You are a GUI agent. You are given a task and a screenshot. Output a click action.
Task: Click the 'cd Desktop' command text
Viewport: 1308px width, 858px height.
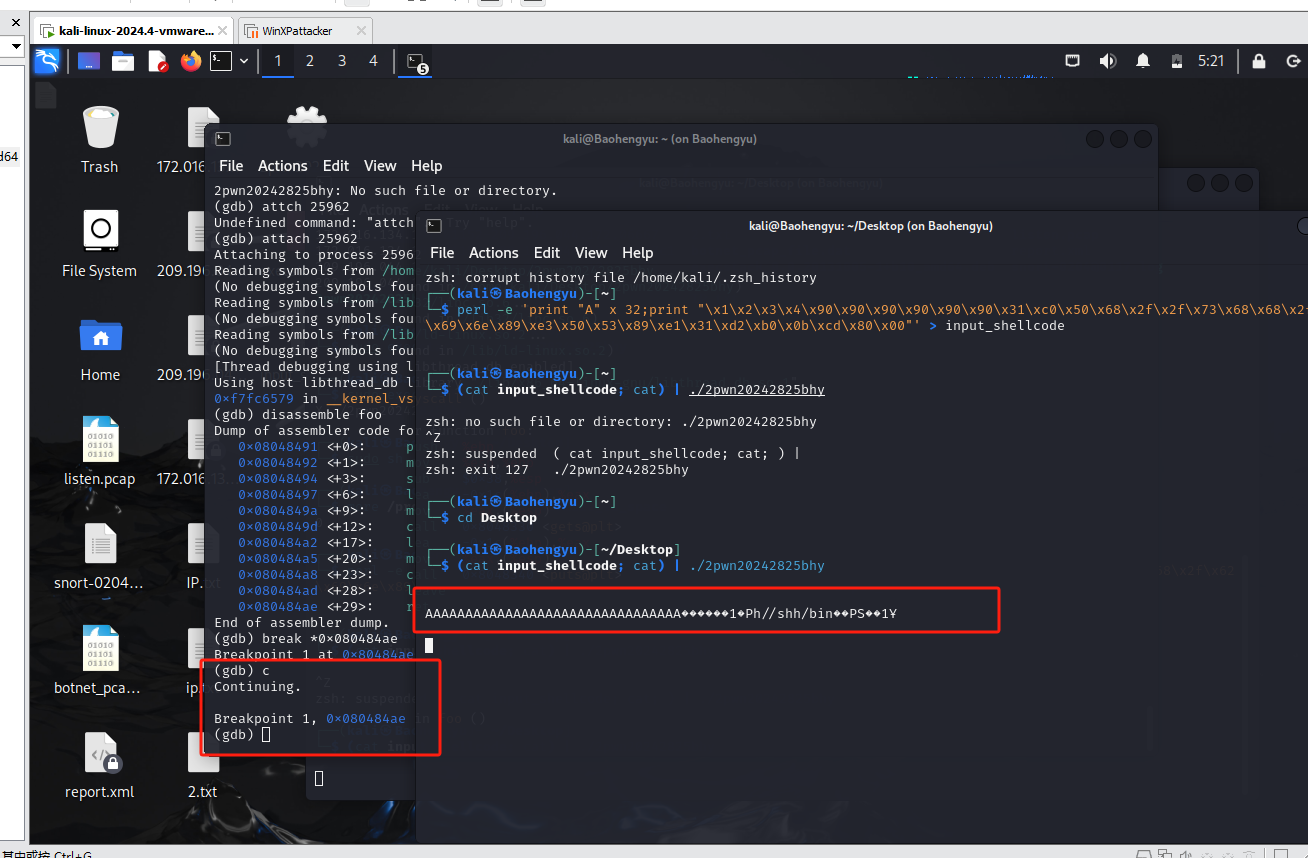coord(497,518)
